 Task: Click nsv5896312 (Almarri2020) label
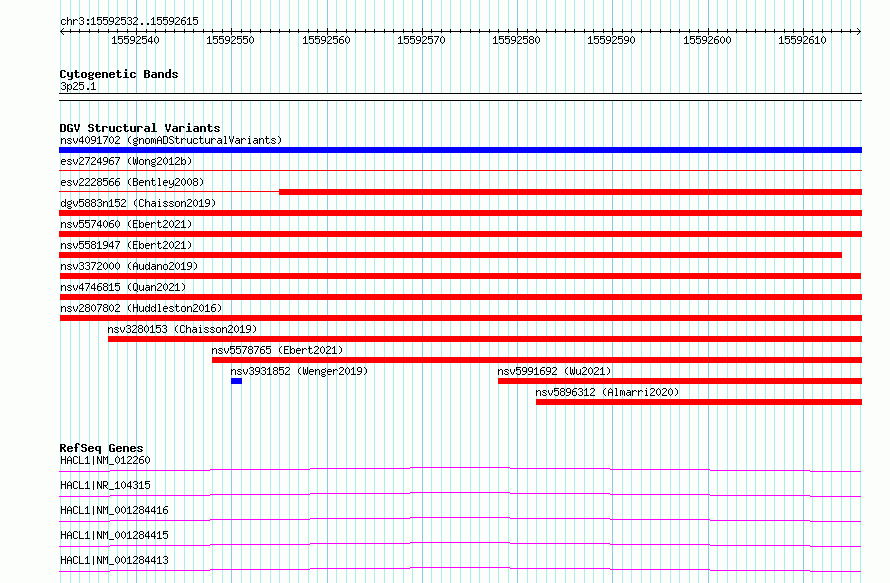coord(607,392)
